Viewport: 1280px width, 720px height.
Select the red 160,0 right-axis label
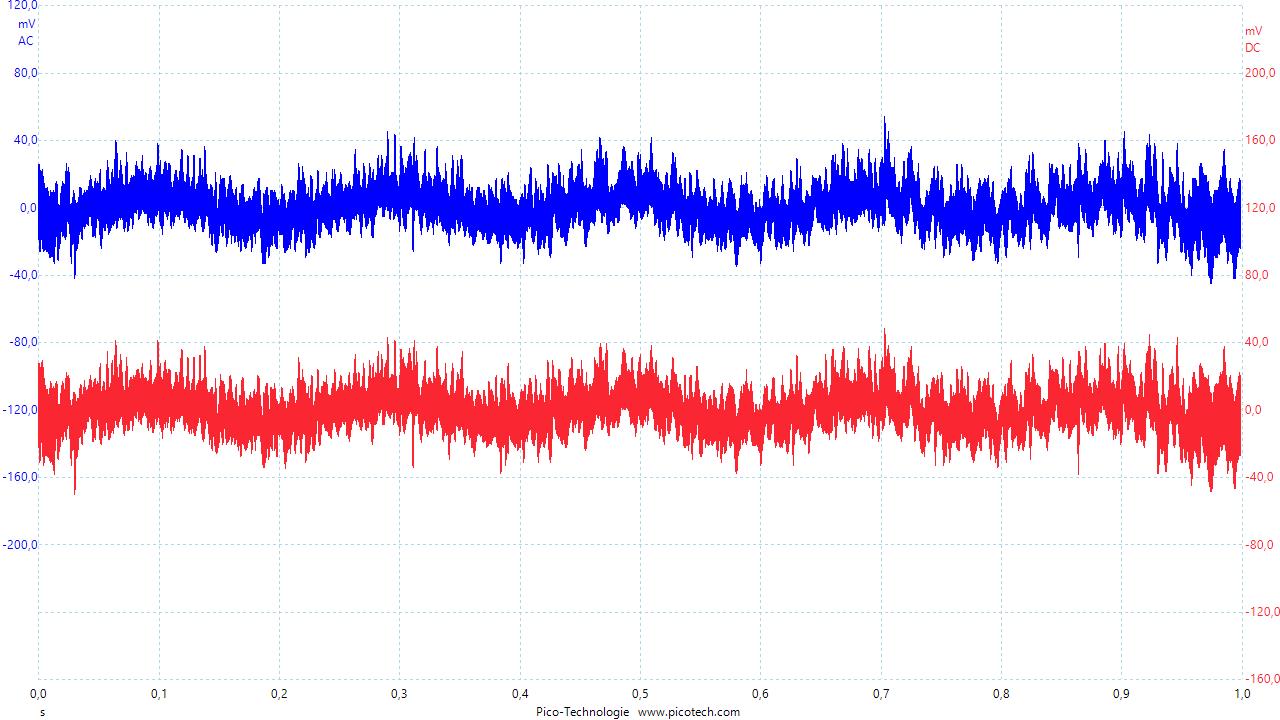[1259, 140]
